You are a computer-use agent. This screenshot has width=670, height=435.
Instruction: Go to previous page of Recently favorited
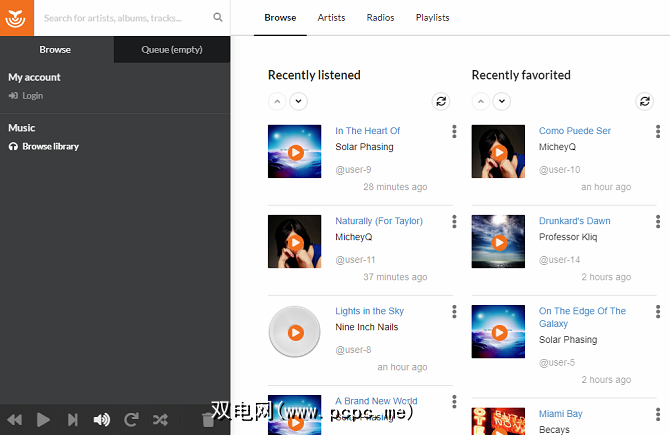(x=481, y=102)
